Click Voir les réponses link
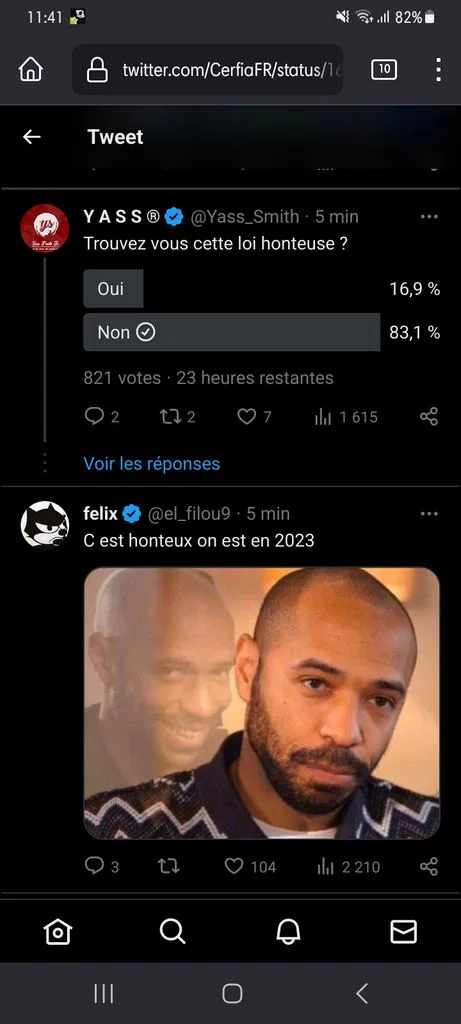Image resolution: width=461 pixels, height=1024 pixels. 151,464
